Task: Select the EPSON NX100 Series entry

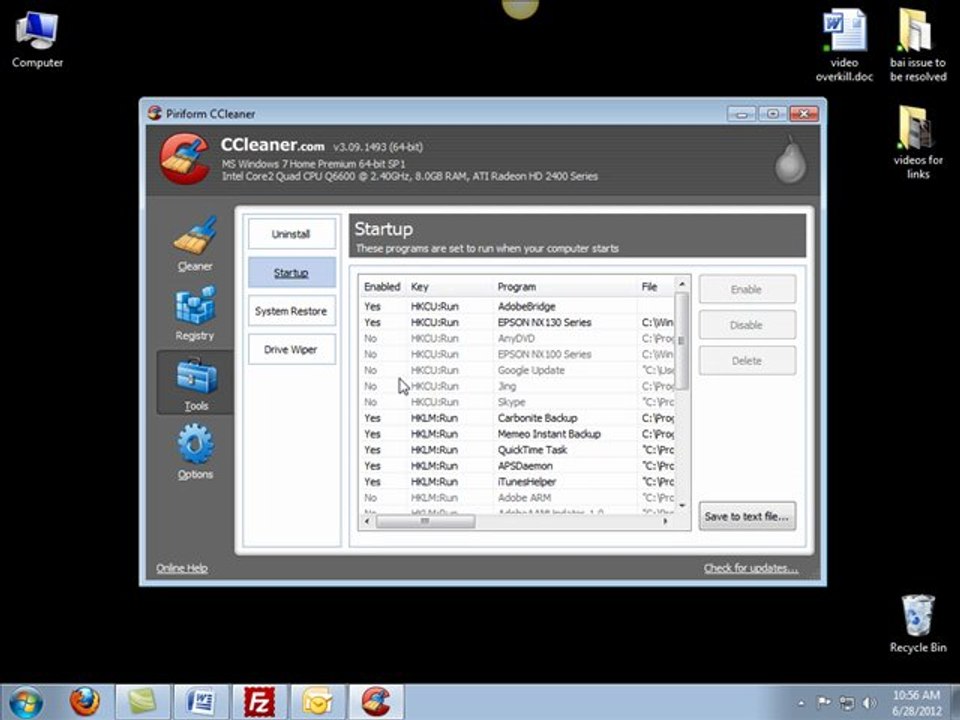Action: 517,354
